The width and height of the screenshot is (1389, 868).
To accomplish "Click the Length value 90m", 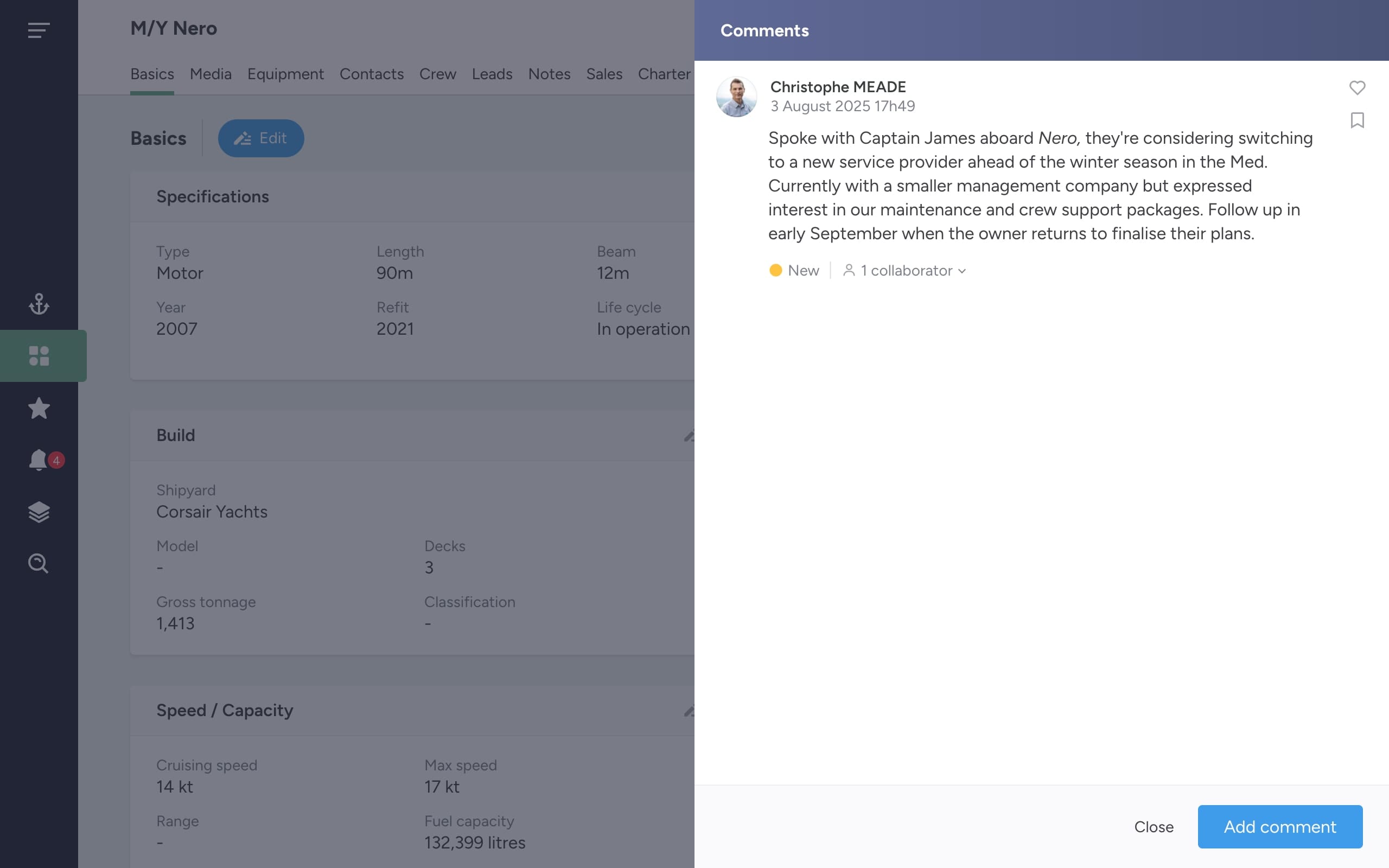I will tap(394, 273).
